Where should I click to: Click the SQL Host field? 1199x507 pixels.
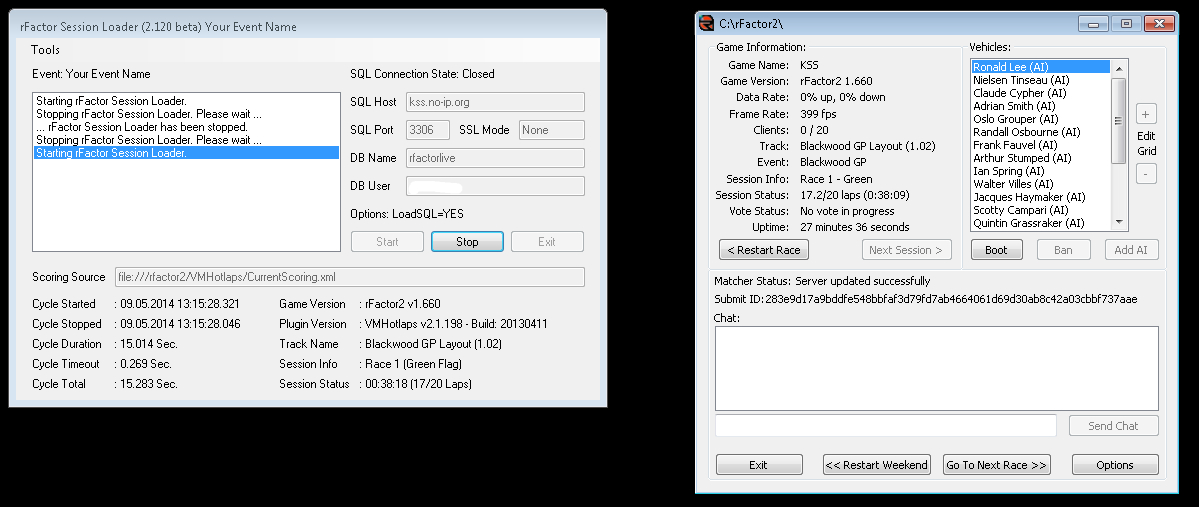point(495,102)
